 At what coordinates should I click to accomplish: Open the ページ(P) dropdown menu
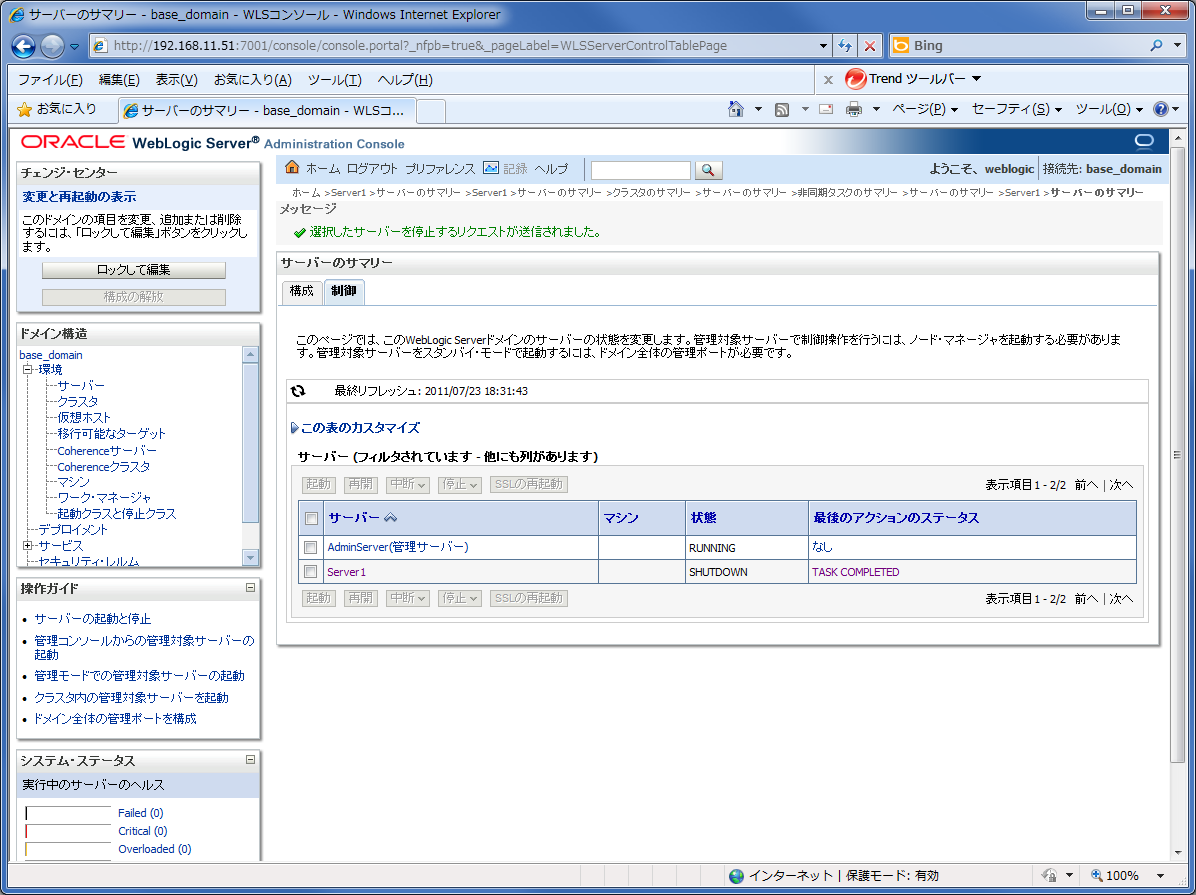click(x=924, y=109)
